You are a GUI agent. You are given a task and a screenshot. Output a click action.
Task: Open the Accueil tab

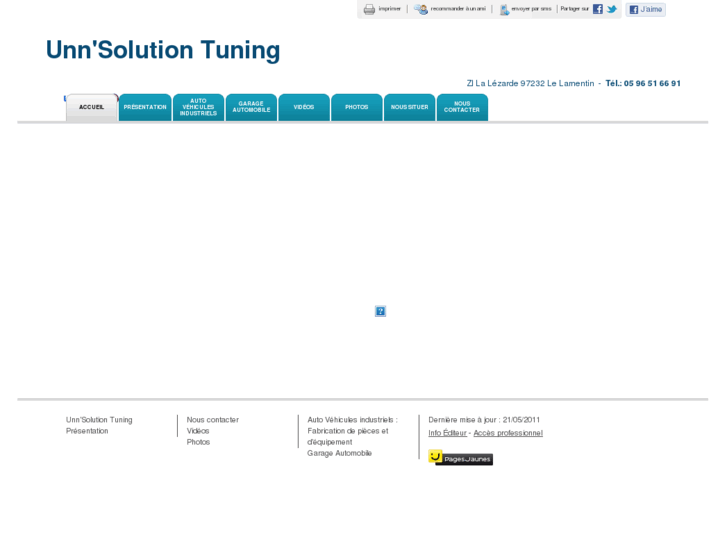pos(92,107)
